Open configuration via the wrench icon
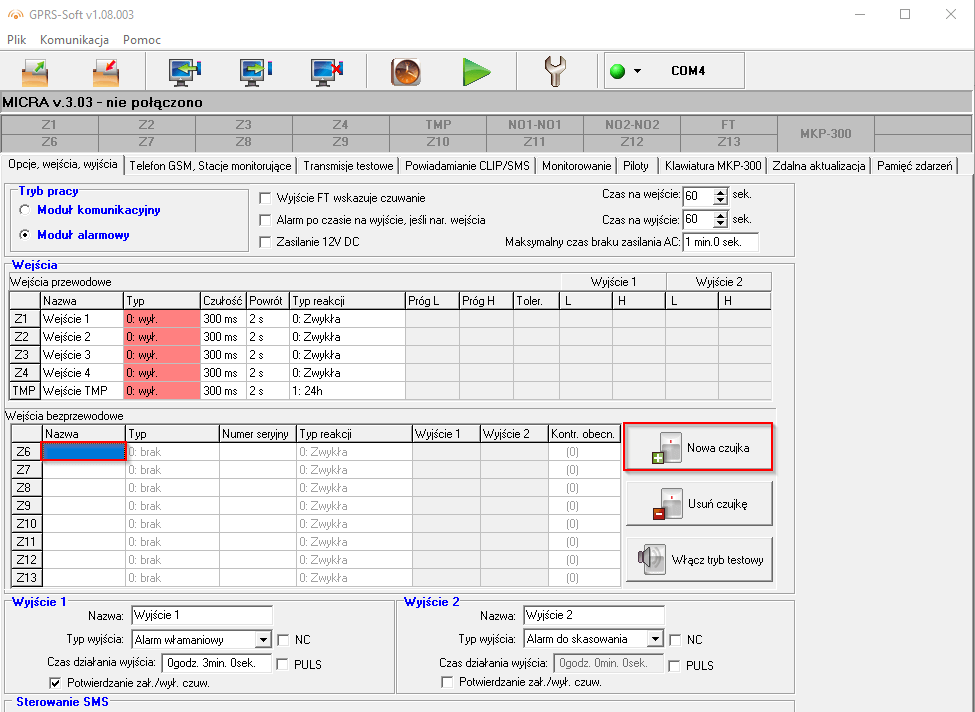 555,71
